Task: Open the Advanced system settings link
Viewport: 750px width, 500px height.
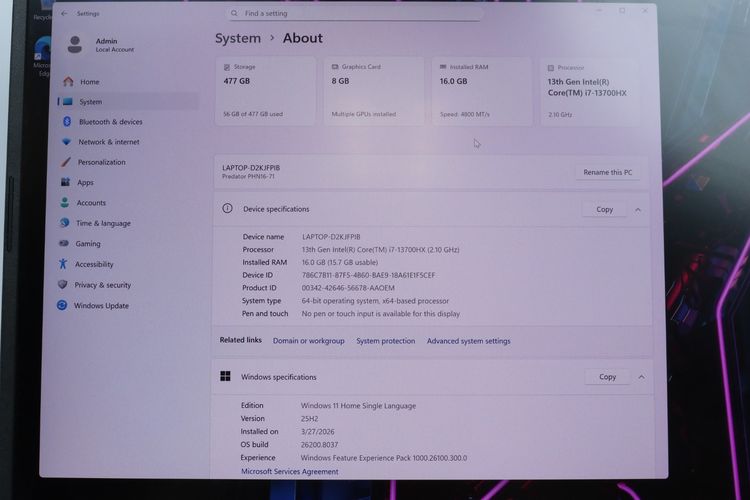Action: (468, 341)
